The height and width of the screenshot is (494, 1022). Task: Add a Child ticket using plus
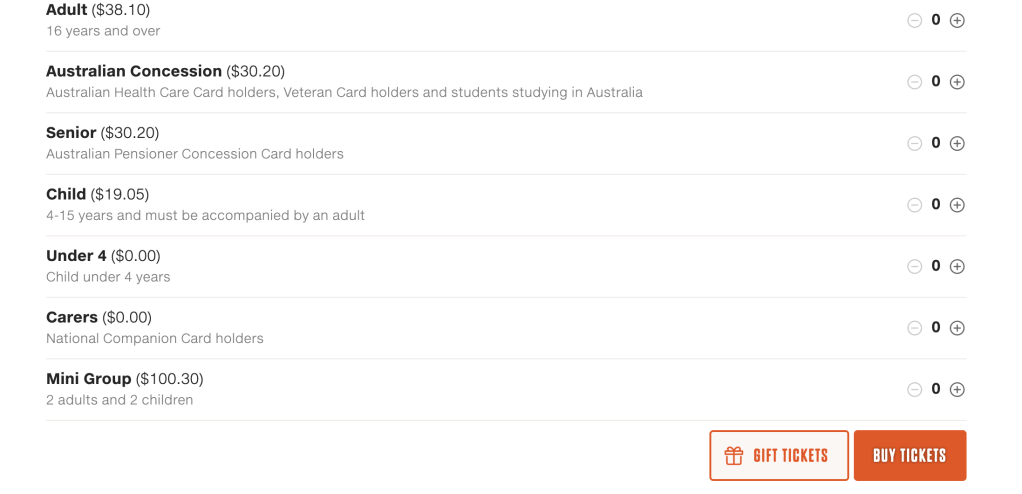[957, 205]
